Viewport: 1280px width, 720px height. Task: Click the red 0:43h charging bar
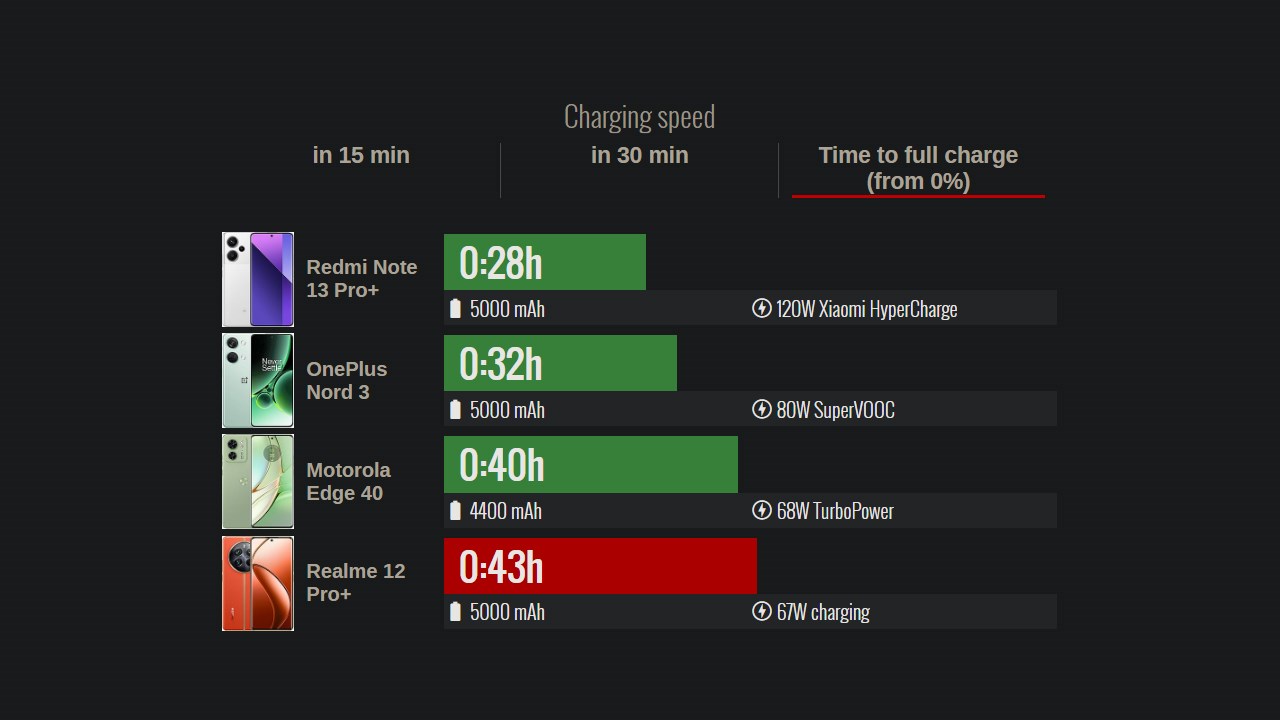click(600, 566)
